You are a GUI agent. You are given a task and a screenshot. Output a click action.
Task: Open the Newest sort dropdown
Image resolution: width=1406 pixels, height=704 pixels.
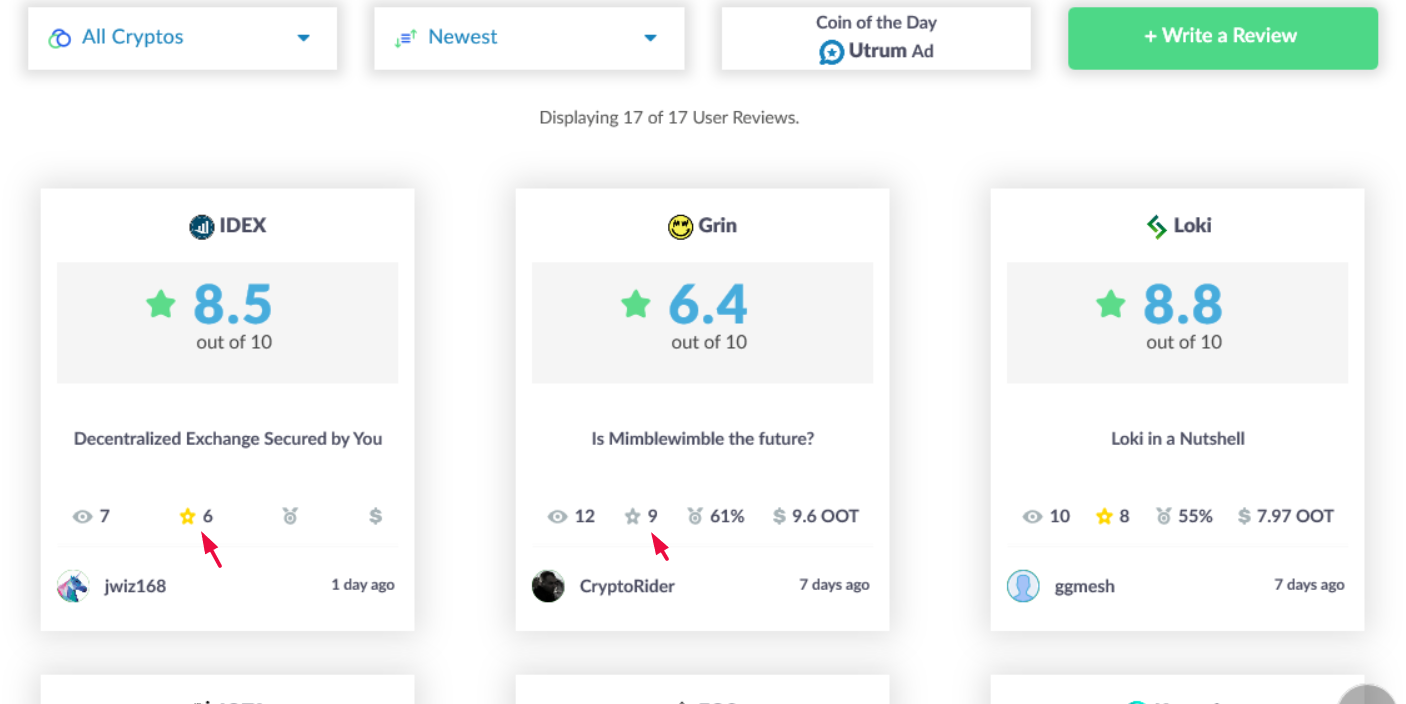(x=529, y=38)
